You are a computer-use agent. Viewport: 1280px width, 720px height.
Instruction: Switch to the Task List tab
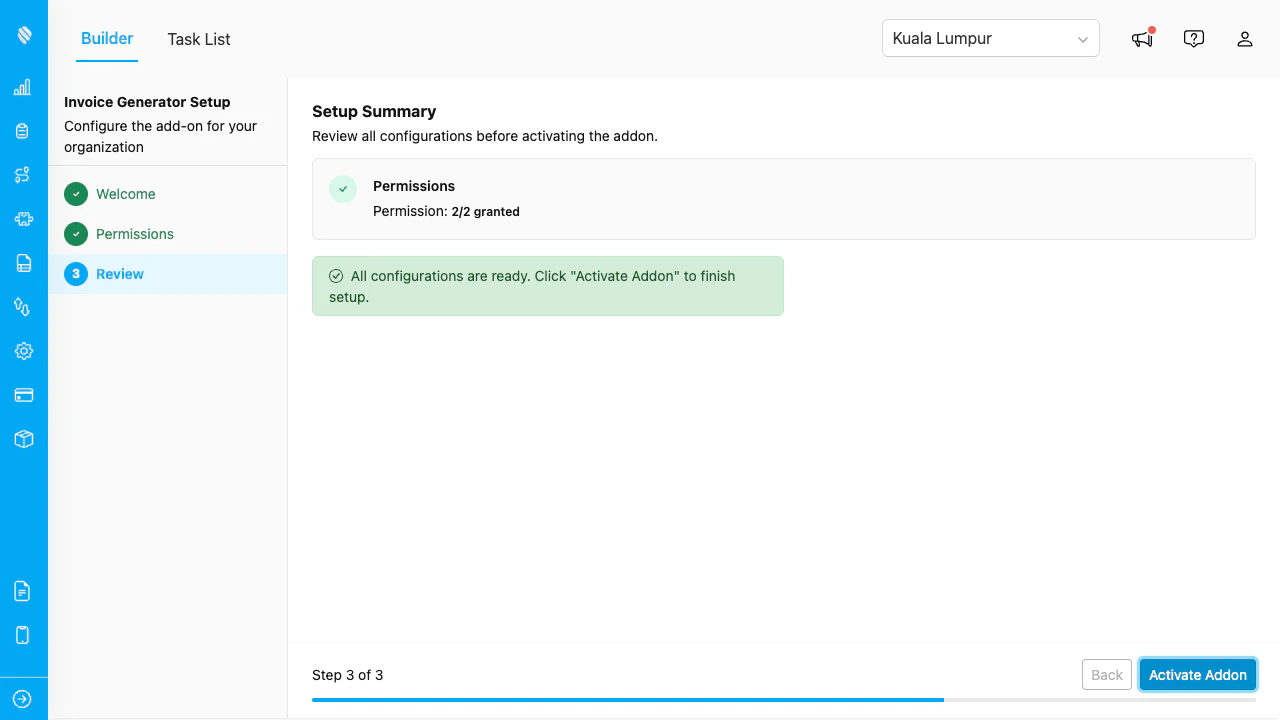coord(198,39)
